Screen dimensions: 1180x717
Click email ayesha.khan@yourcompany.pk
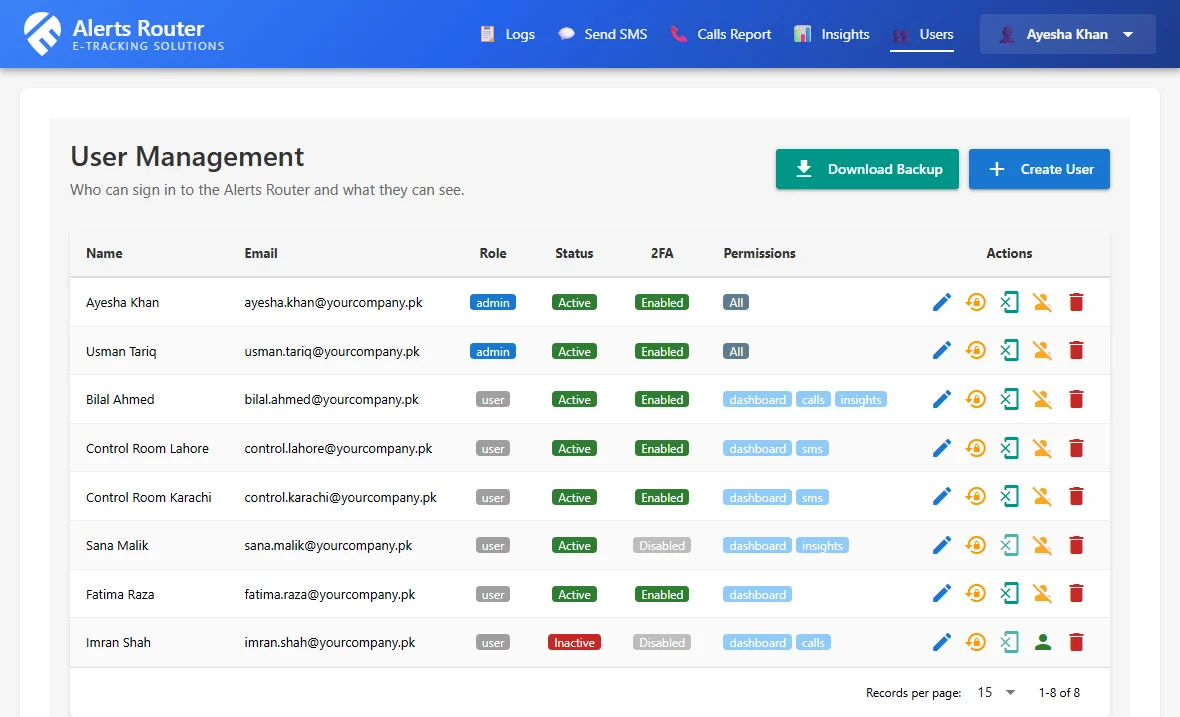pyautogui.click(x=333, y=302)
